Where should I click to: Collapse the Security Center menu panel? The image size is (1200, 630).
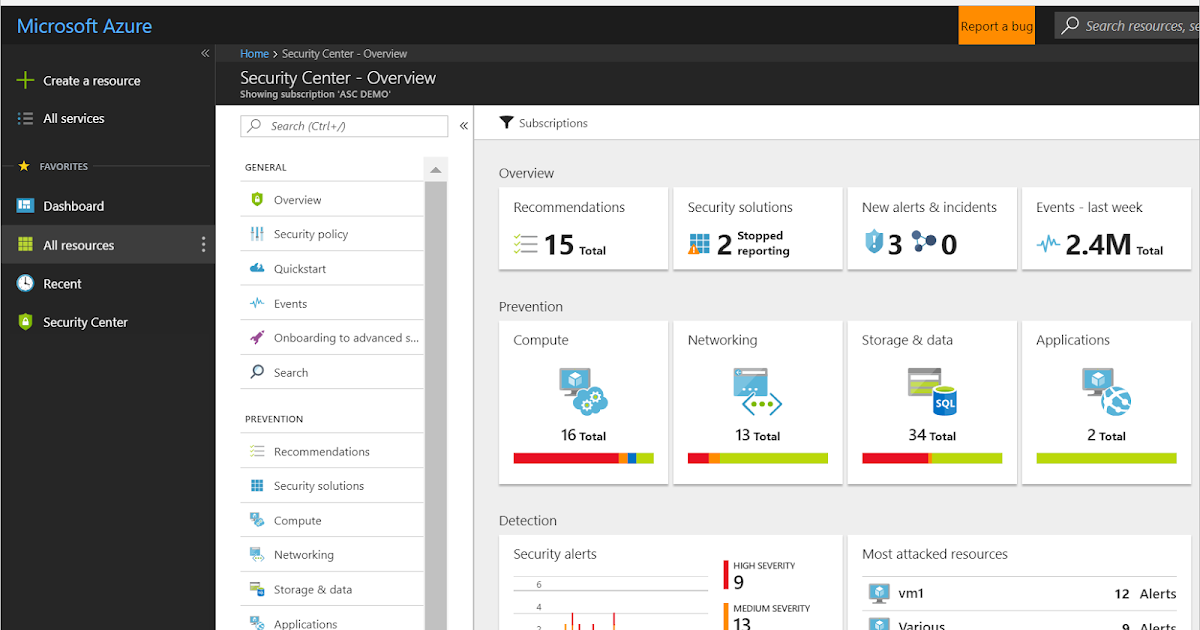463,125
